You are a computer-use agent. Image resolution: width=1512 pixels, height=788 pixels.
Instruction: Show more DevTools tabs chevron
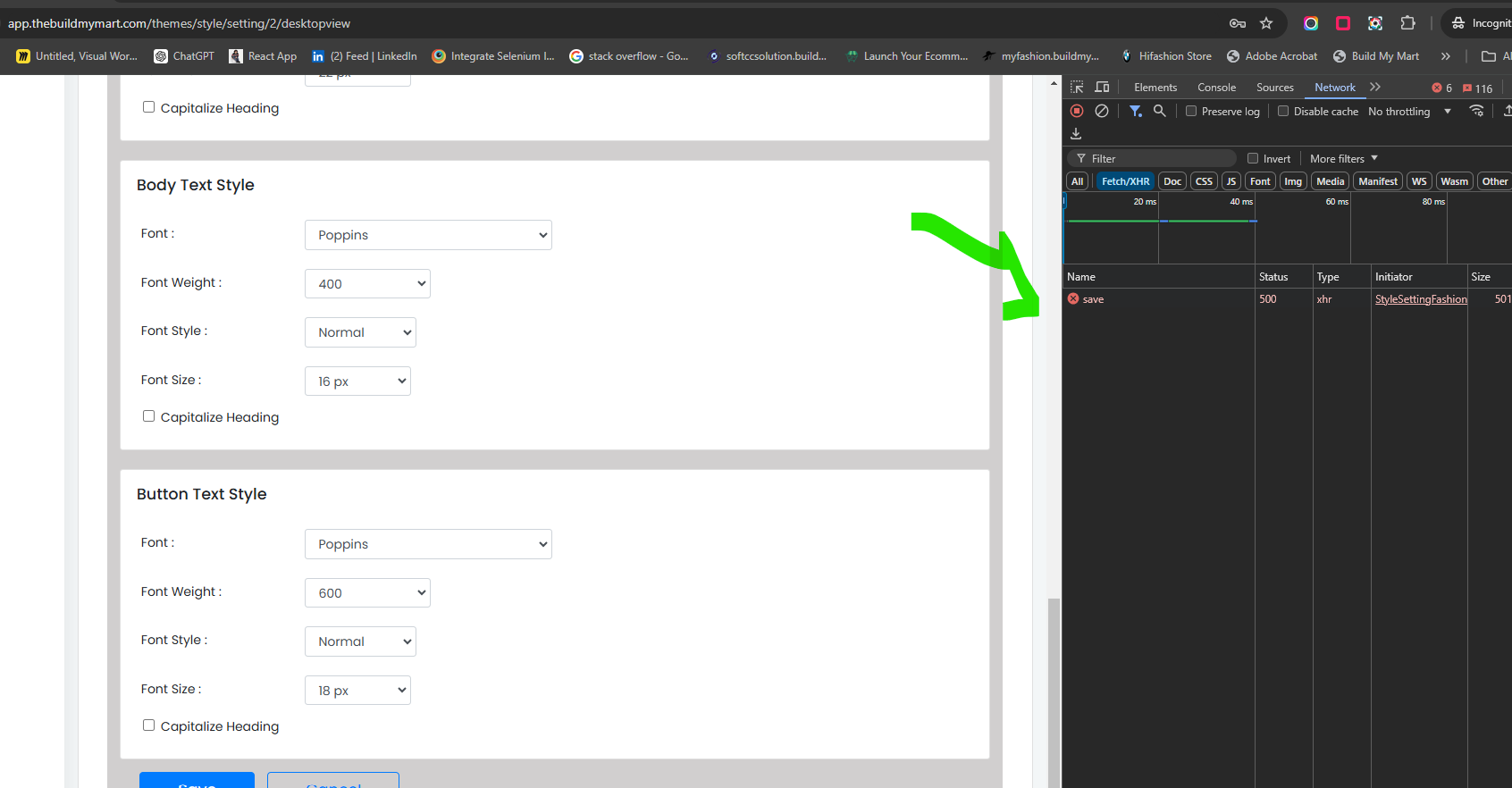point(1375,88)
